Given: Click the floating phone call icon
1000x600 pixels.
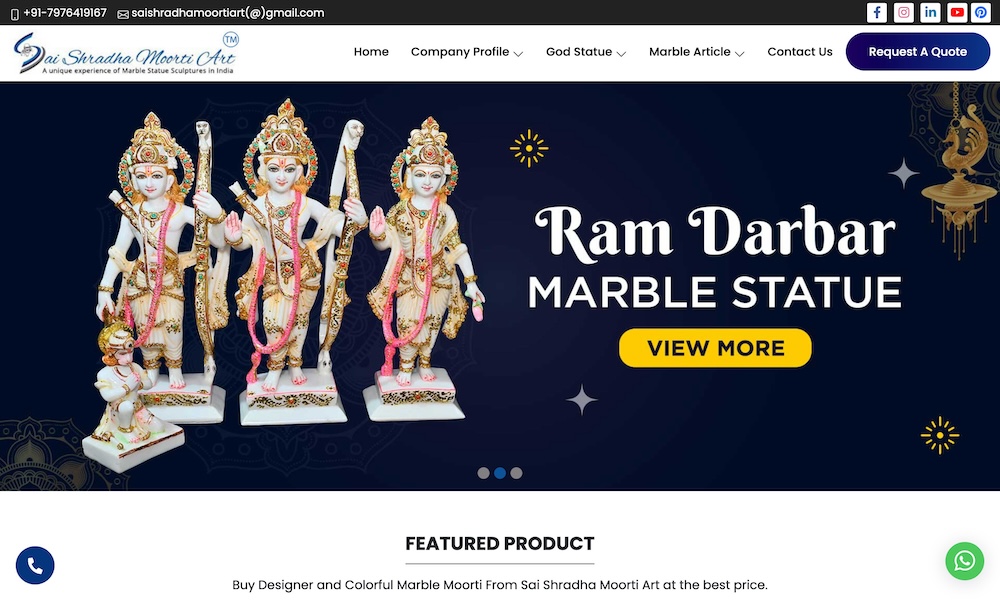Looking at the screenshot, I should (x=35, y=565).
